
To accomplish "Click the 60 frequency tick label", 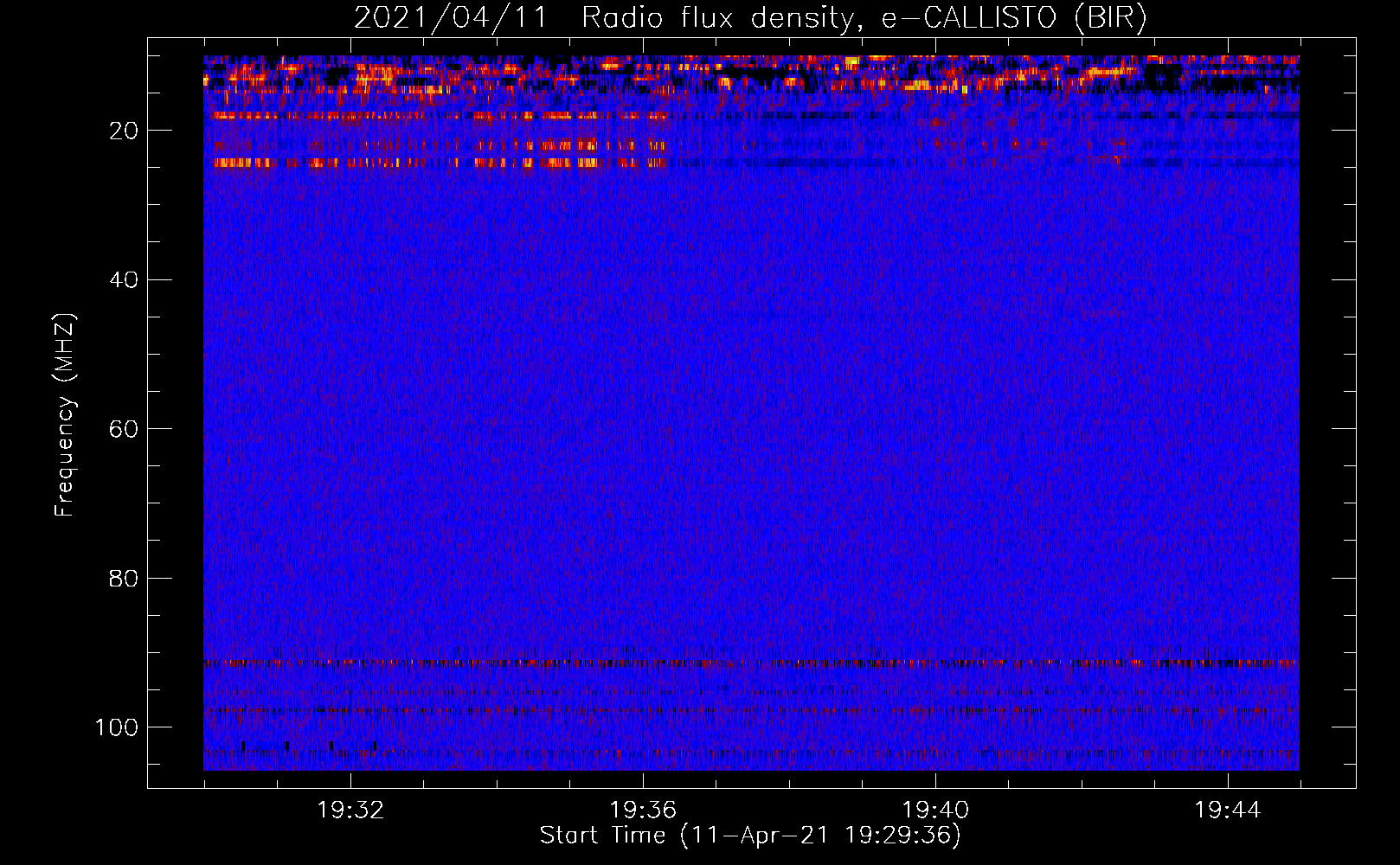I will pos(124,429).
